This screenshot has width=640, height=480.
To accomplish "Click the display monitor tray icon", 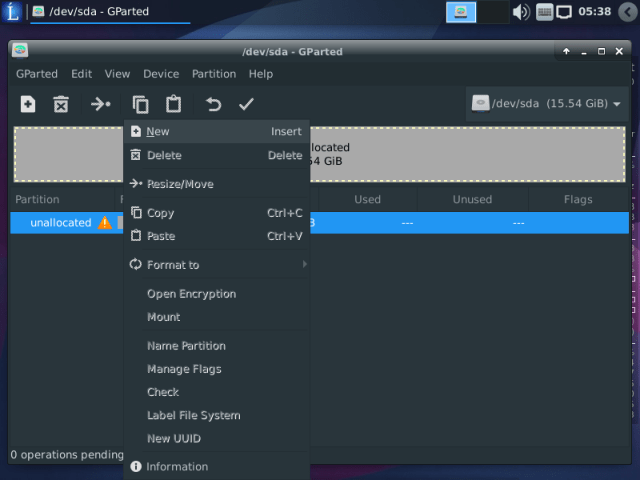I will [x=564, y=12].
